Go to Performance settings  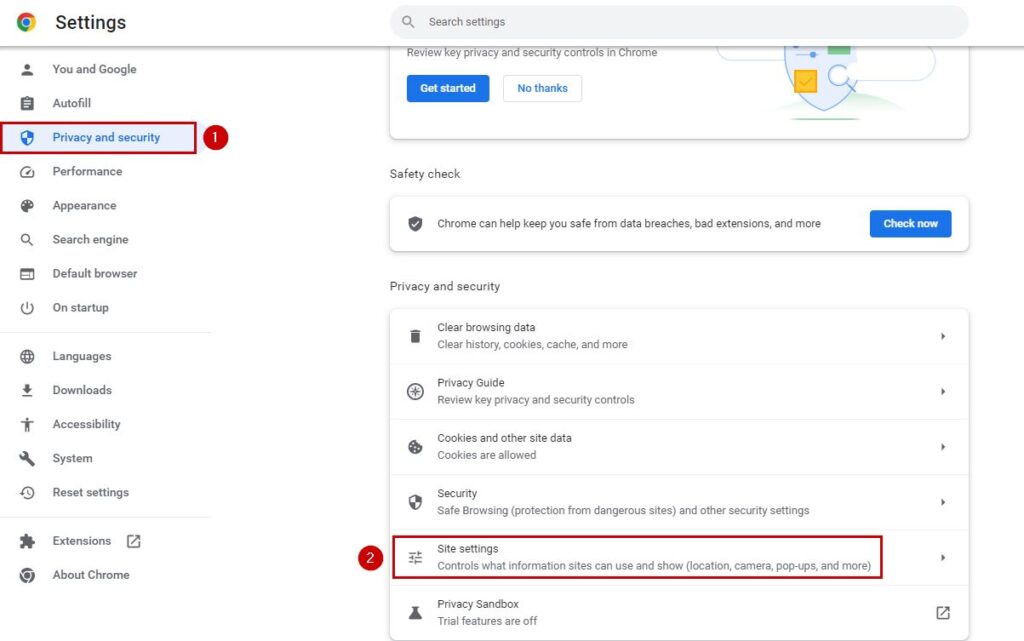(x=88, y=172)
